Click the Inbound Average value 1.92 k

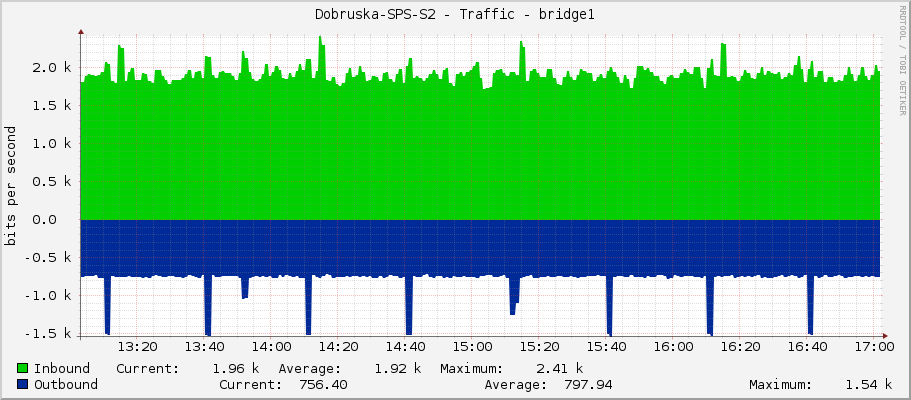pyautogui.click(x=397, y=368)
